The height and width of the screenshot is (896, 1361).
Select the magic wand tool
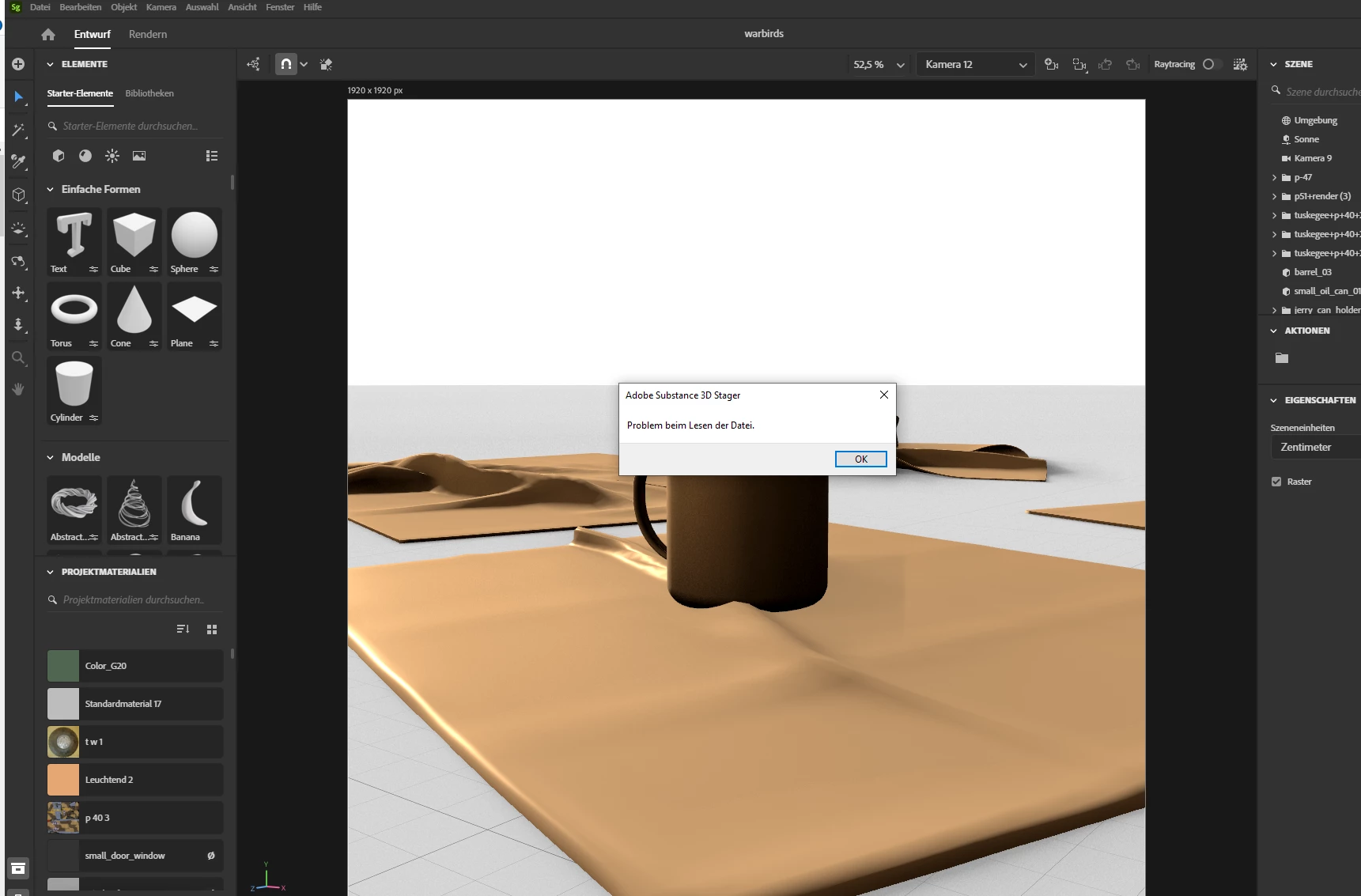point(18,130)
